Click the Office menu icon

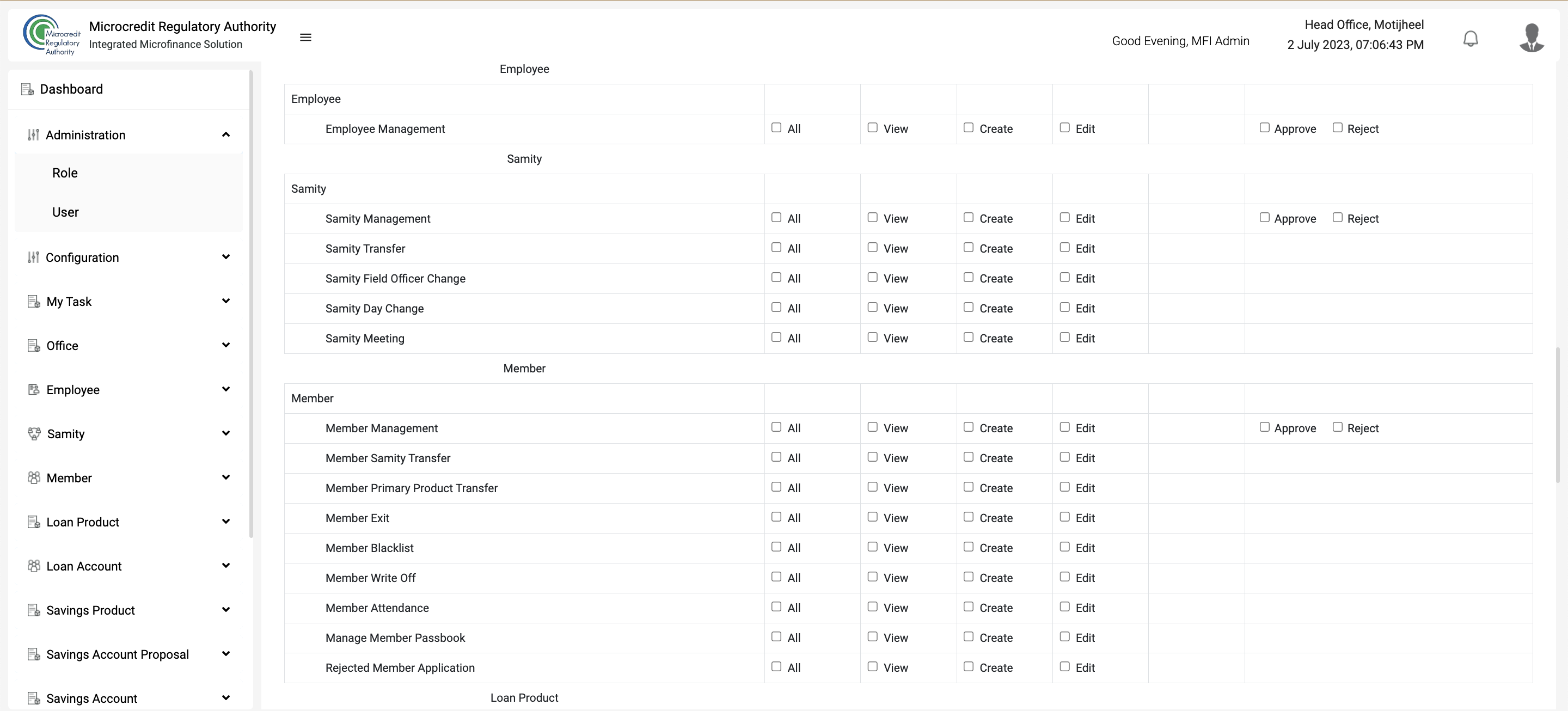[34, 346]
